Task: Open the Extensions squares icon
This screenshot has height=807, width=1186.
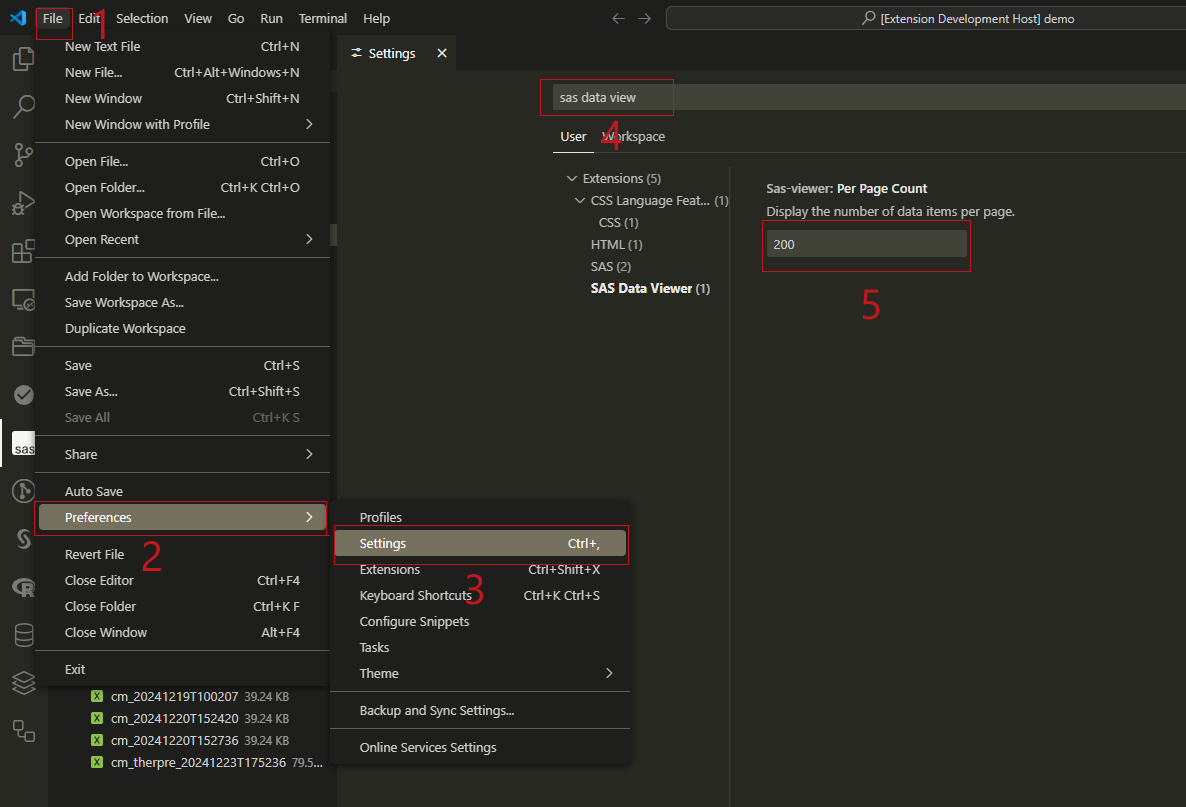Action: [x=23, y=250]
